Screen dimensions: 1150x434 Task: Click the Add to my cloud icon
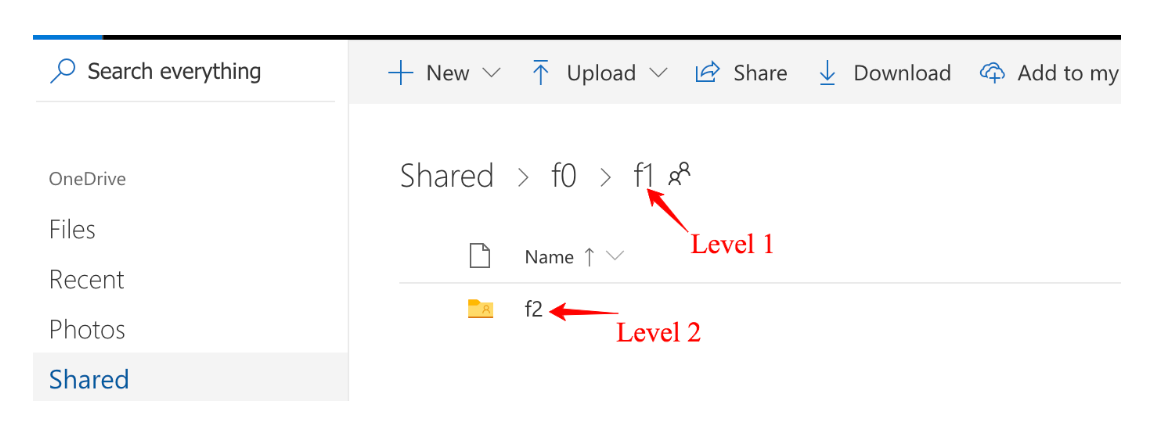[992, 73]
